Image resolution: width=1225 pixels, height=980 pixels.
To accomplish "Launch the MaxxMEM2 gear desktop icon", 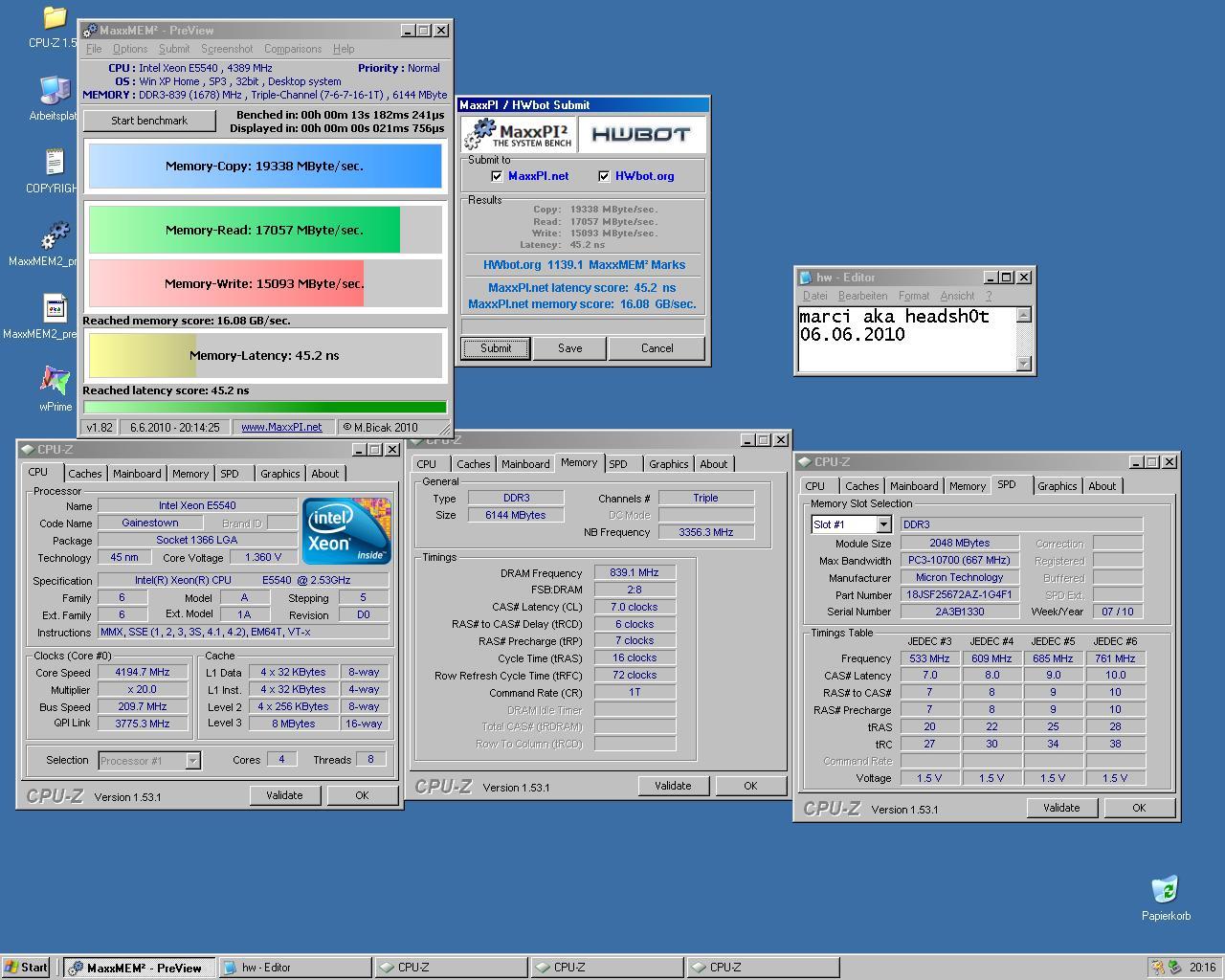I will (x=55, y=235).
